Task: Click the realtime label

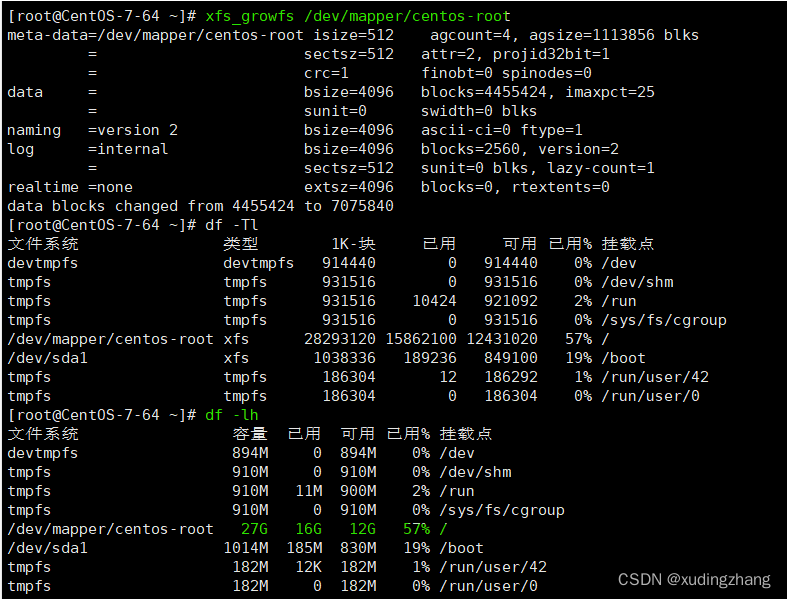Action: pyautogui.click(x=43, y=187)
